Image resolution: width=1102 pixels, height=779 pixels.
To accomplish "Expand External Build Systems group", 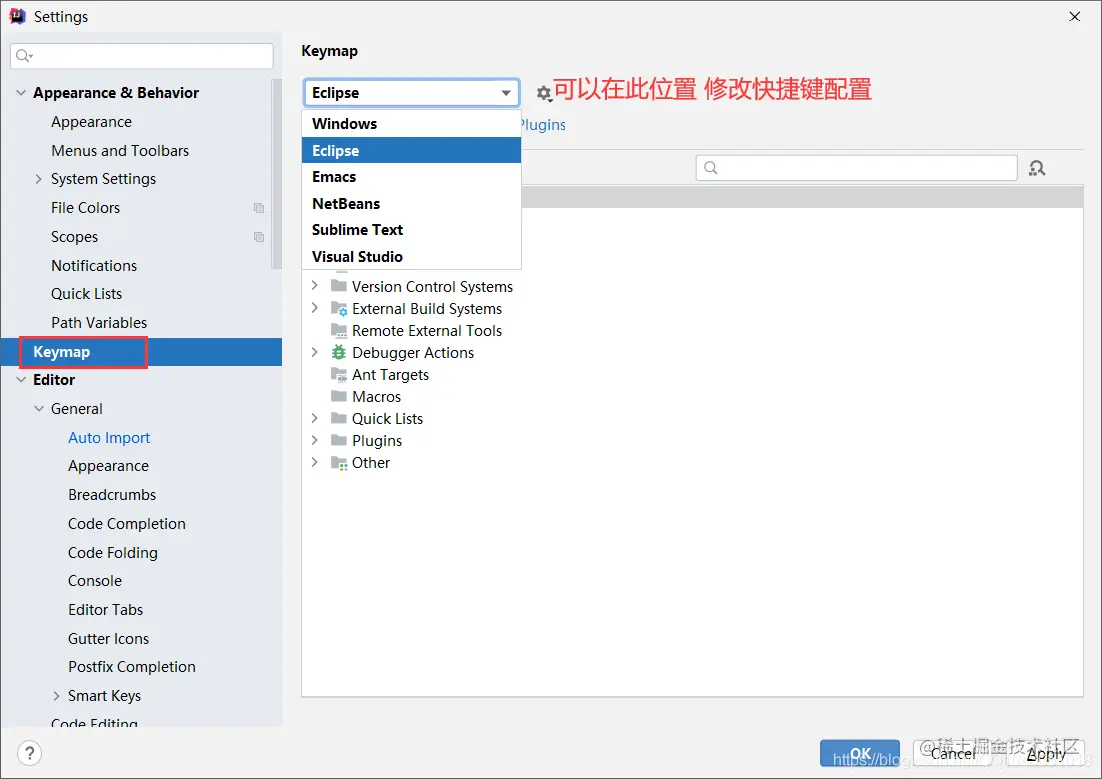I will point(315,308).
